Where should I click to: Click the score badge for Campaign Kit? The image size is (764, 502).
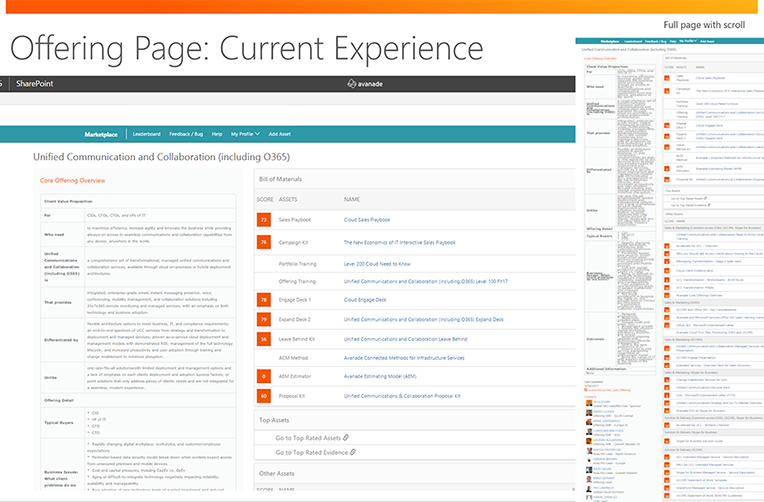click(264, 242)
